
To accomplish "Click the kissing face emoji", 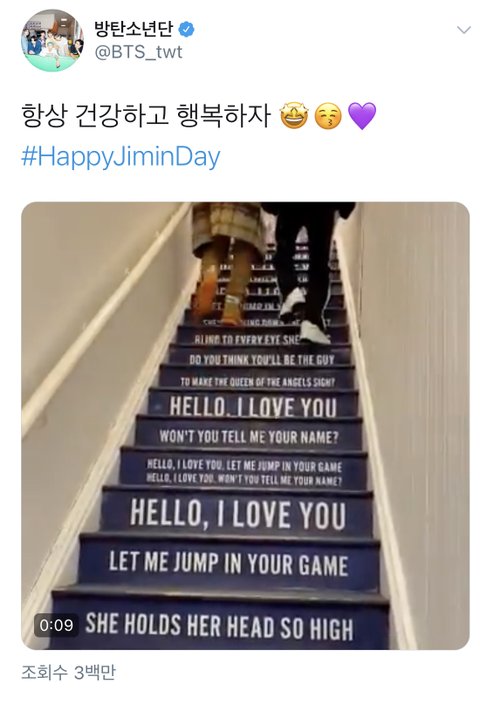I will (x=328, y=116).
